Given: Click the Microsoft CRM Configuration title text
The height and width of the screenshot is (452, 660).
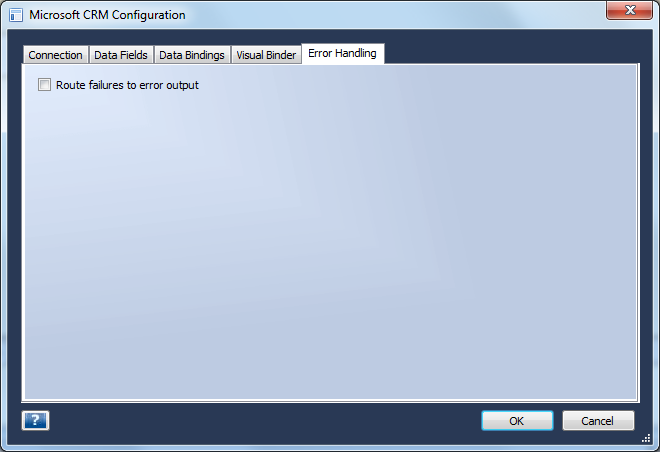Looking at the screenshot, I should (107, 15).
